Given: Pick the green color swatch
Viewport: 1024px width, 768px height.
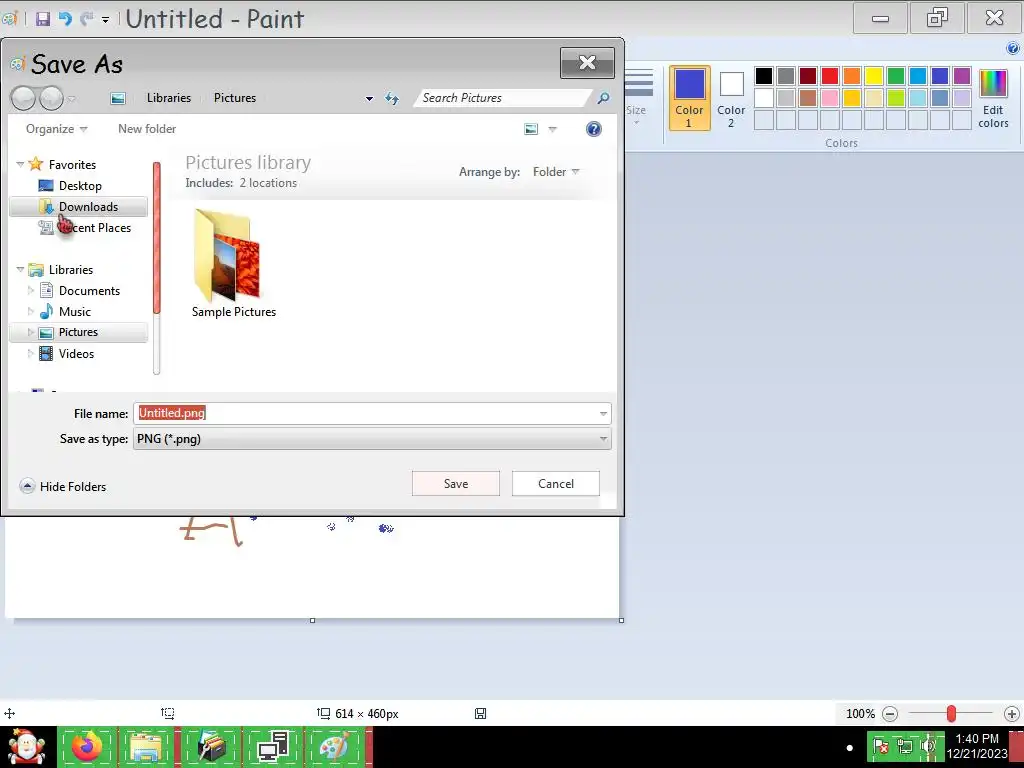Looking at the screenshot, I should 896,76.
